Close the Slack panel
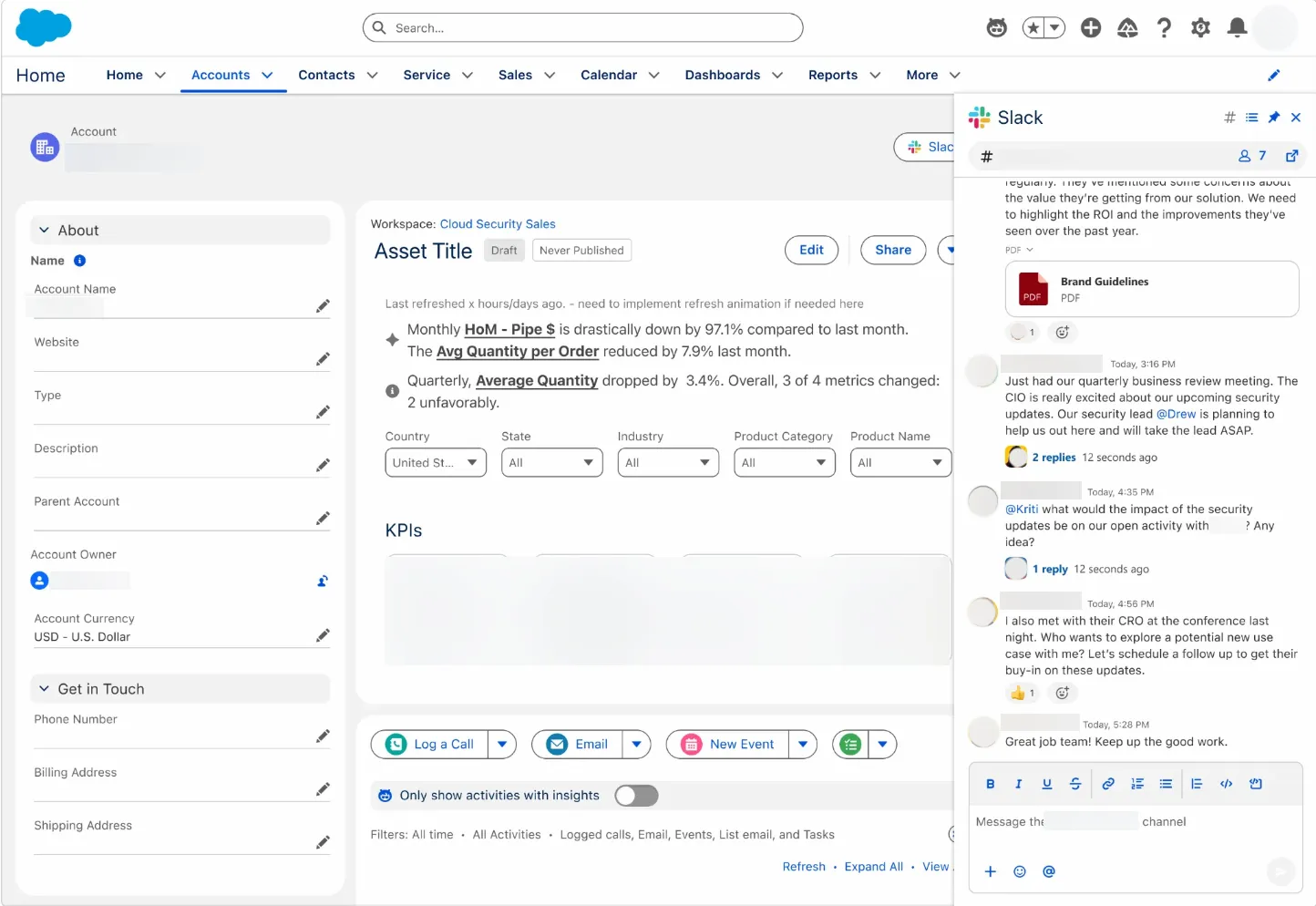 tap(1296, 118)
